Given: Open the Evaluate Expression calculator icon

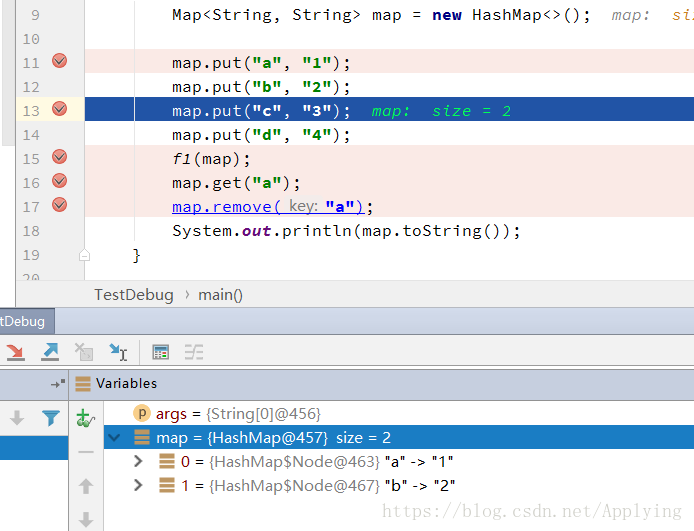Looking at the screenshot, I should click(x=160, y=352).
